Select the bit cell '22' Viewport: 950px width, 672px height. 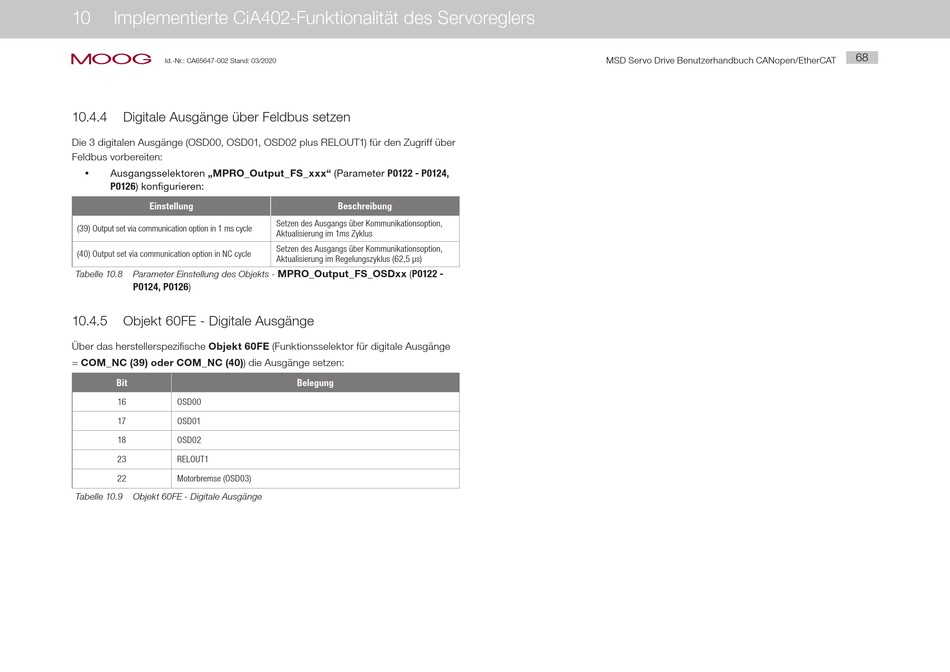pyautogui.click(x=122, y=479)
